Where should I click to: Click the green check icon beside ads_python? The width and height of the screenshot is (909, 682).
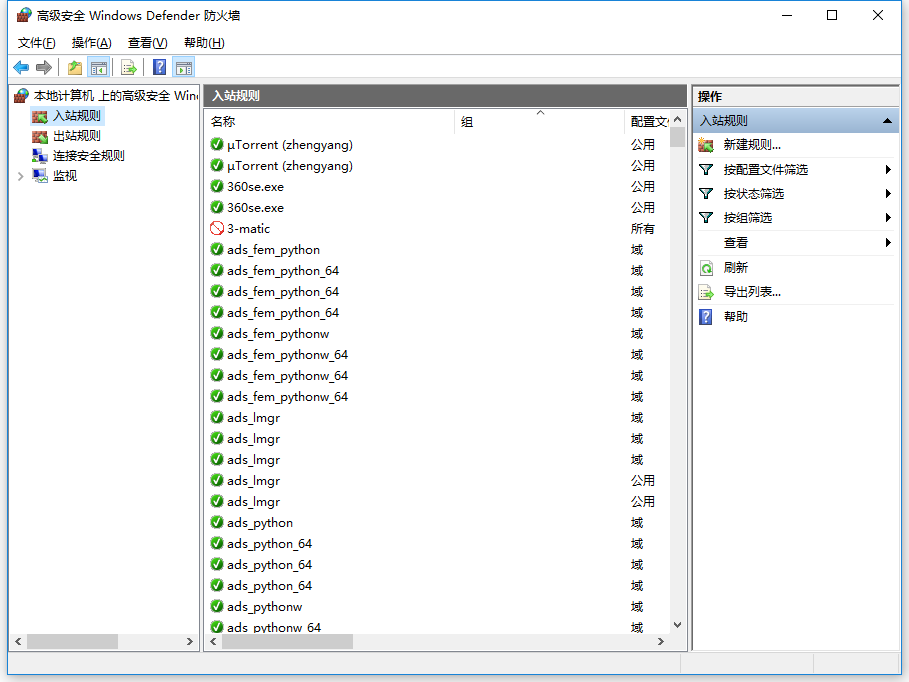point(217,523)
